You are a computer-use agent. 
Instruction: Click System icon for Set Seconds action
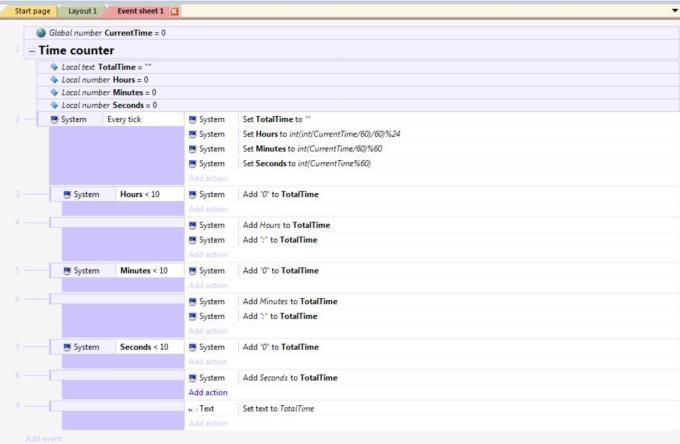193,163
